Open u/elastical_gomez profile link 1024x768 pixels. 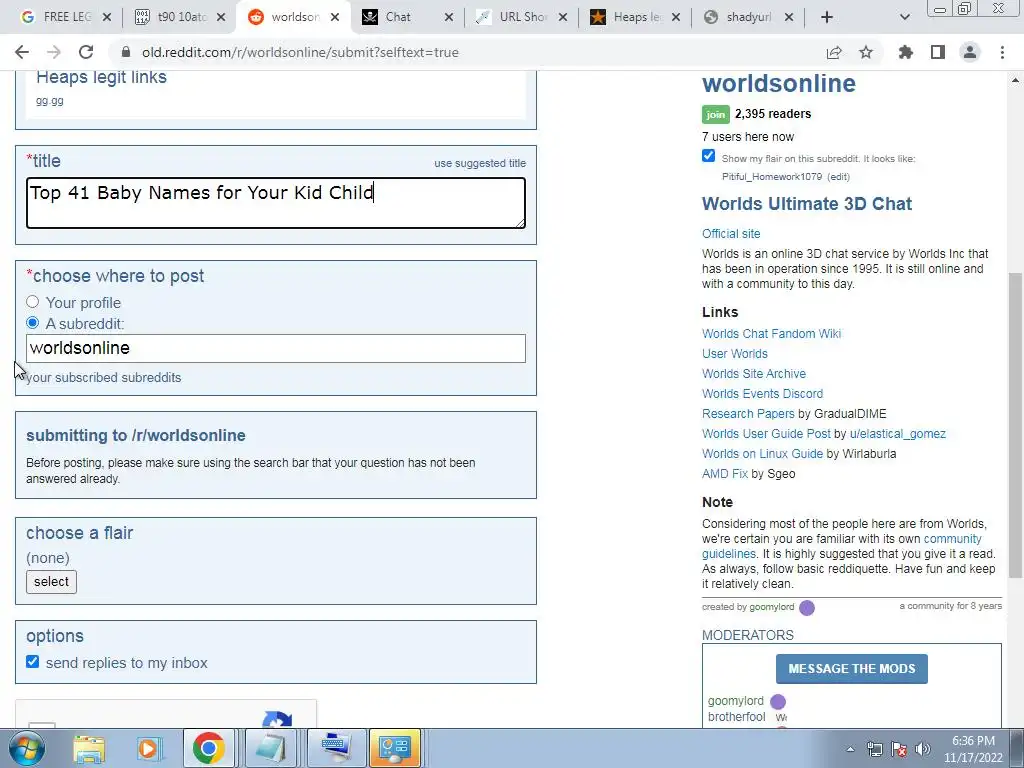click(897, 434)
